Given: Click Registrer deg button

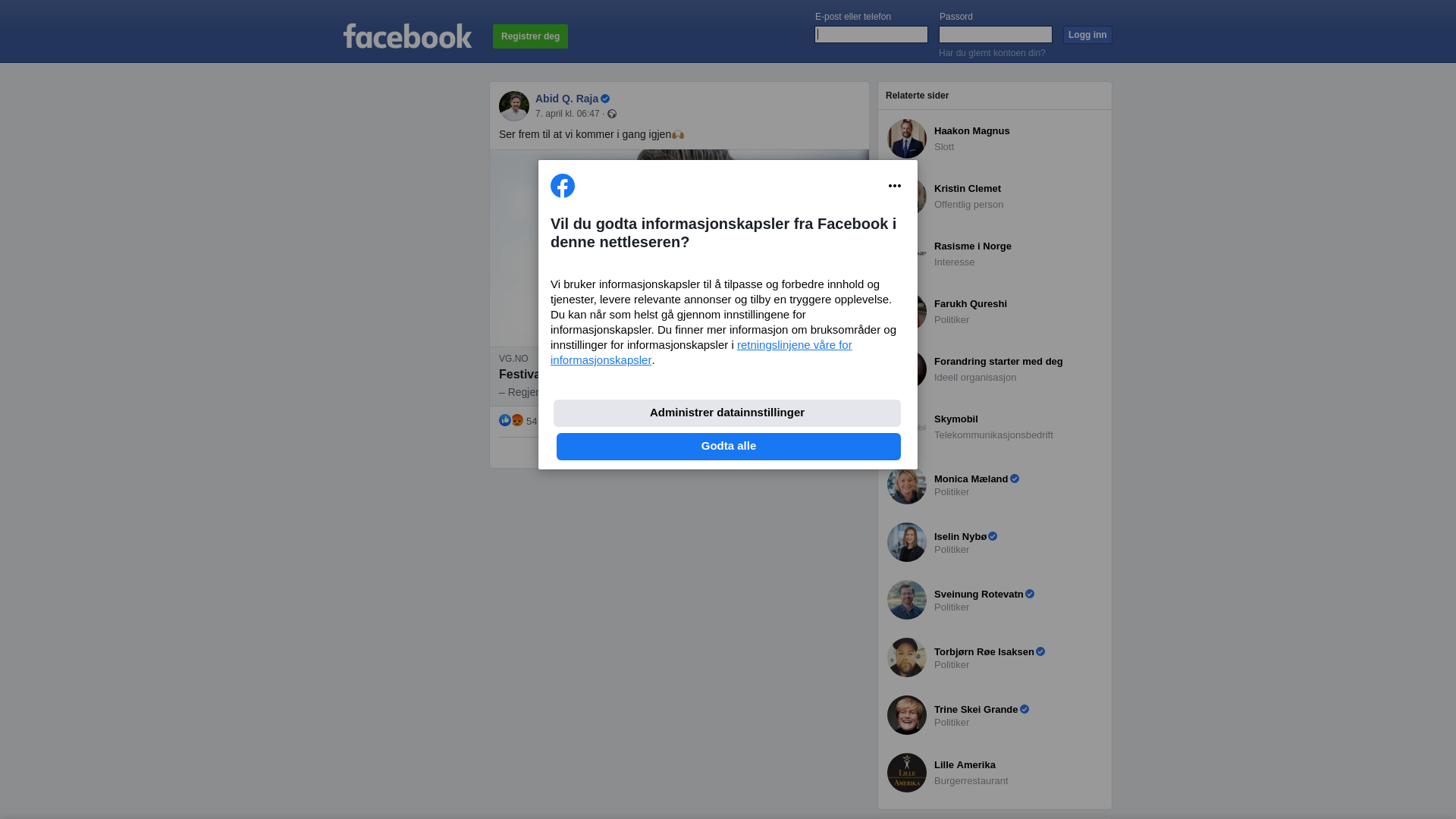Looking at the screenshot, I should click(531, 36).
